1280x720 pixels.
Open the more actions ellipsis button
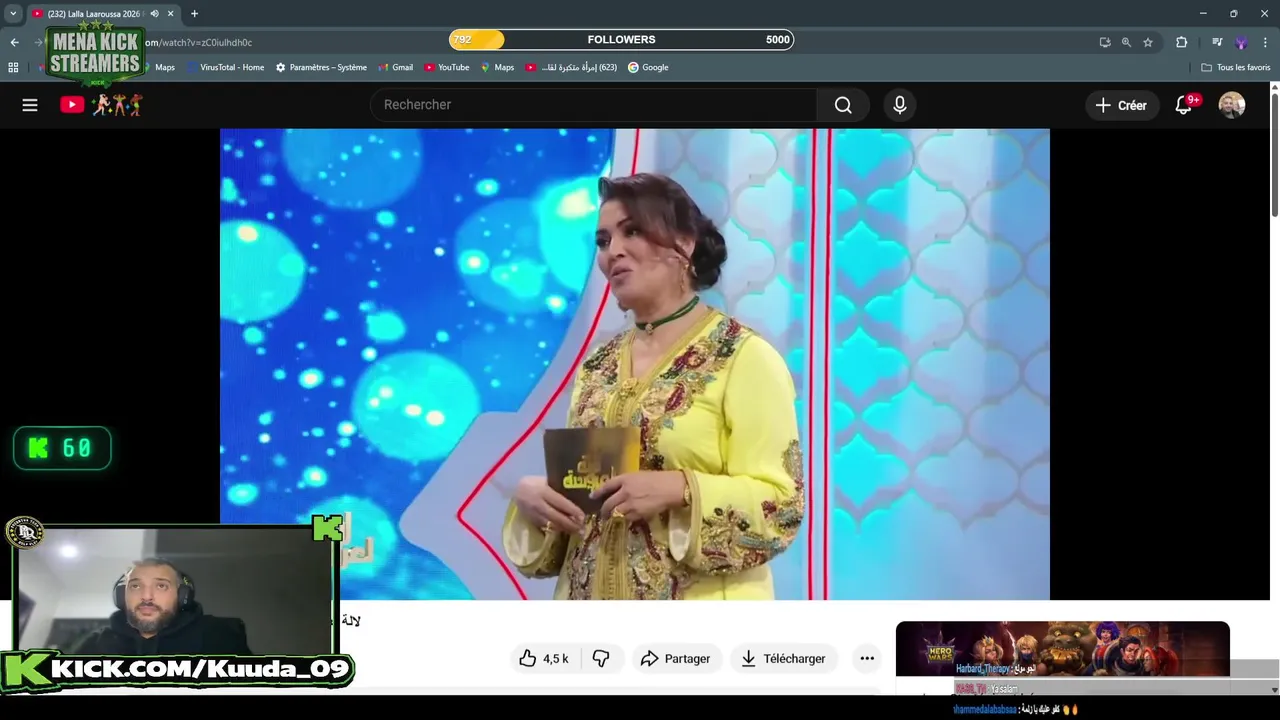point(867,658)
